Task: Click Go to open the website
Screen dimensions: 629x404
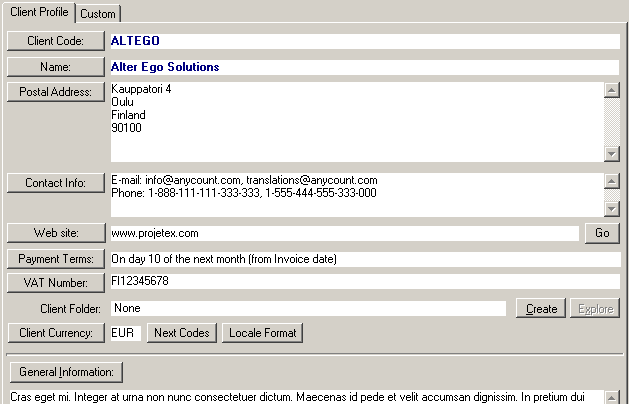Action: click(x=602, y=233)
